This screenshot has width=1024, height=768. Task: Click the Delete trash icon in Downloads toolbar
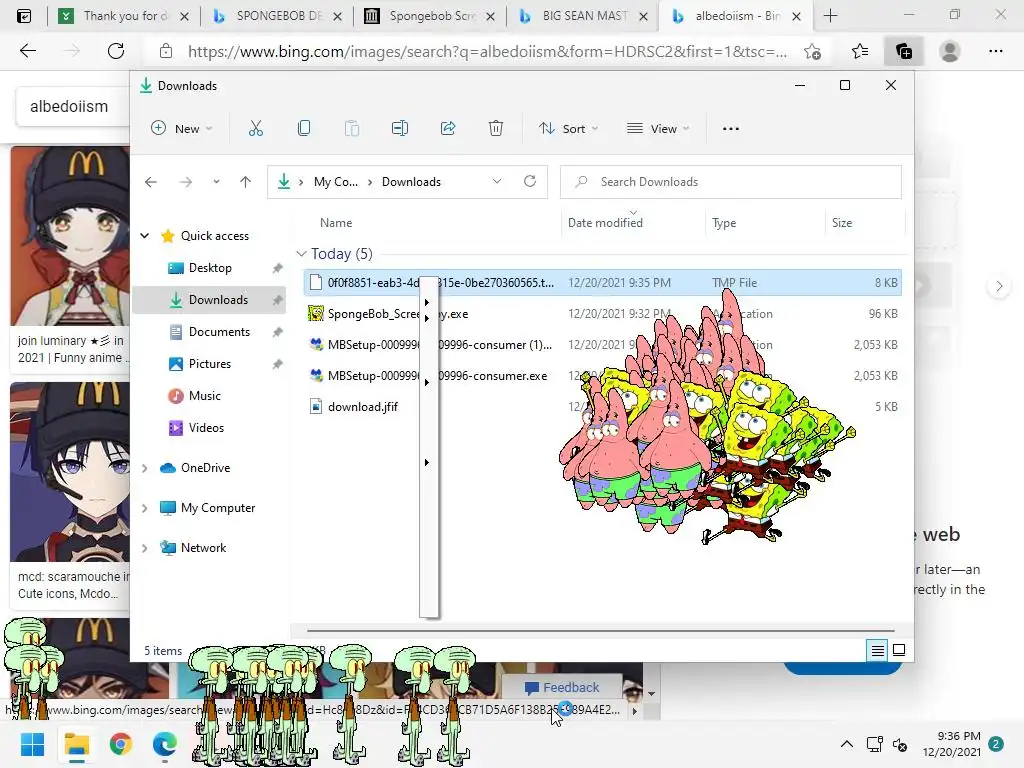[496, 129]
